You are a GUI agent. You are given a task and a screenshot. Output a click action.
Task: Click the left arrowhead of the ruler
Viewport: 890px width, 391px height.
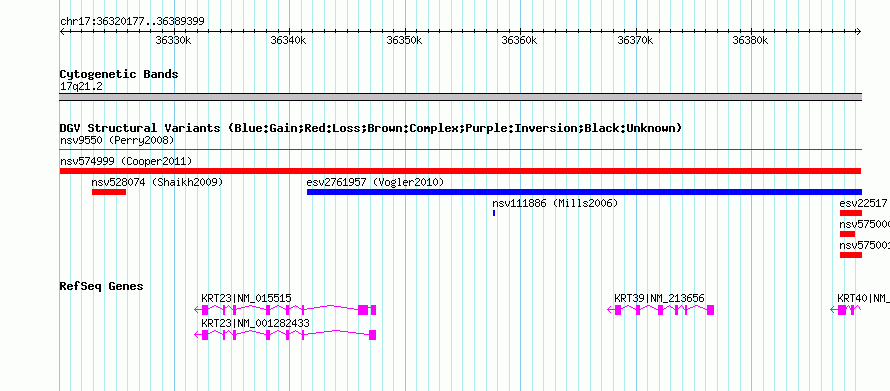point(62,32)
